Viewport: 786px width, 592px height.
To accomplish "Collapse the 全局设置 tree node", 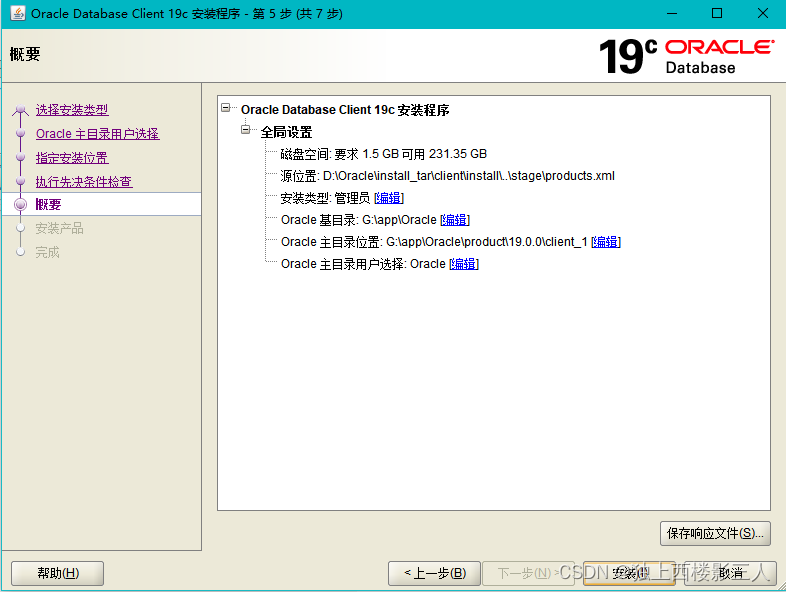I will point(246,130).
